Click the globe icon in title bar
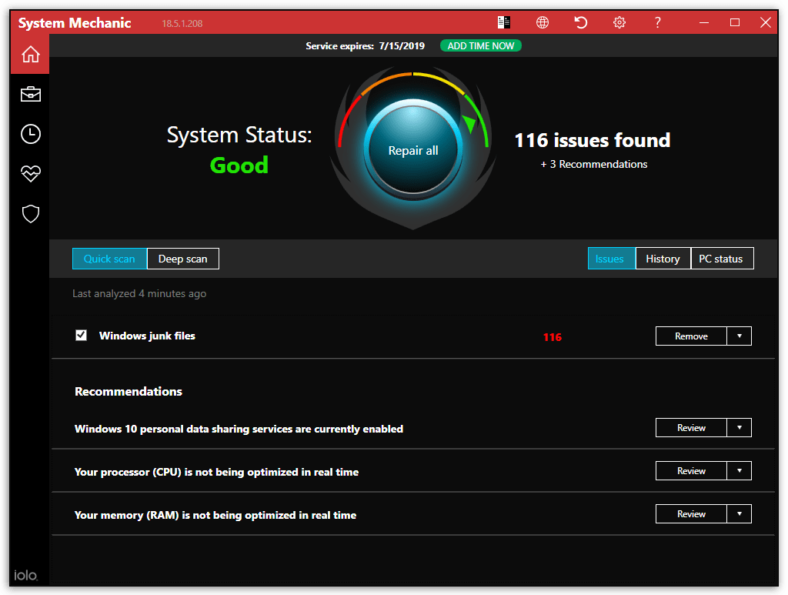This screenshot has height=595, width=788. [x=542, y=23]
